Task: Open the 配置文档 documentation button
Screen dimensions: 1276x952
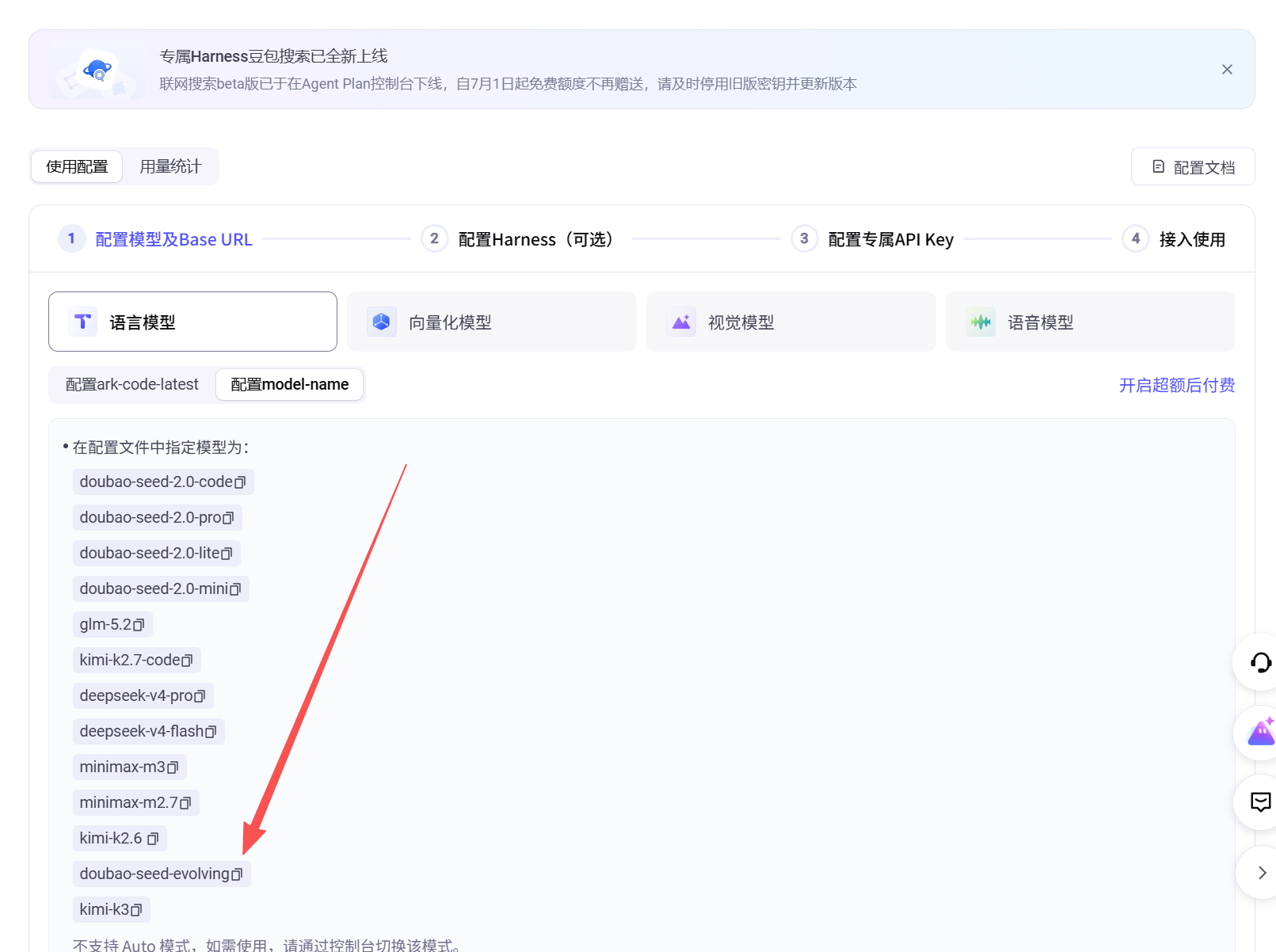Action: (1193, 166)
